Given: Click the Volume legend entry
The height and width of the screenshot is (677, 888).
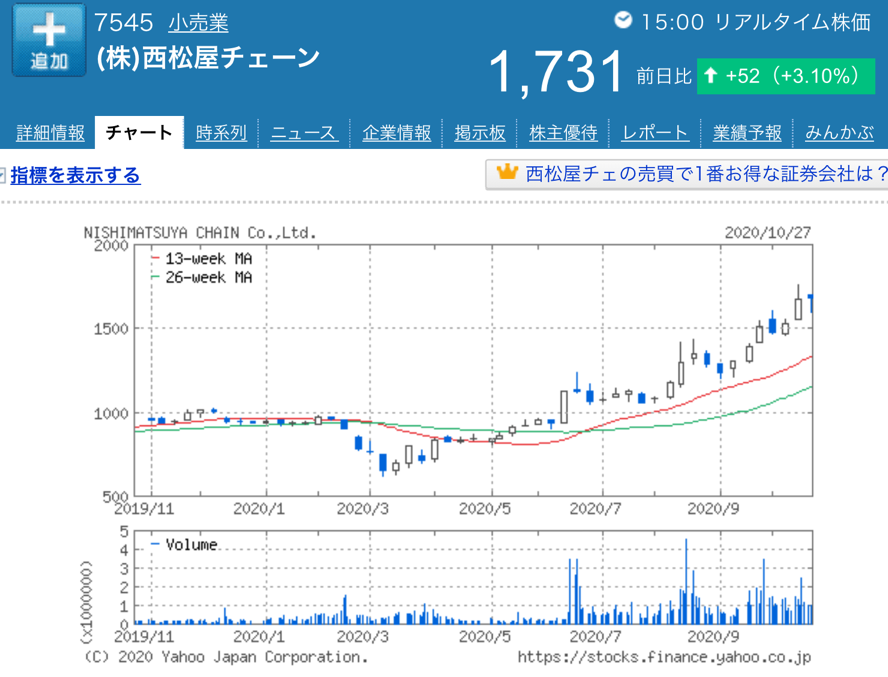Looking at the screenshot, I should click(x=185, y=545).
